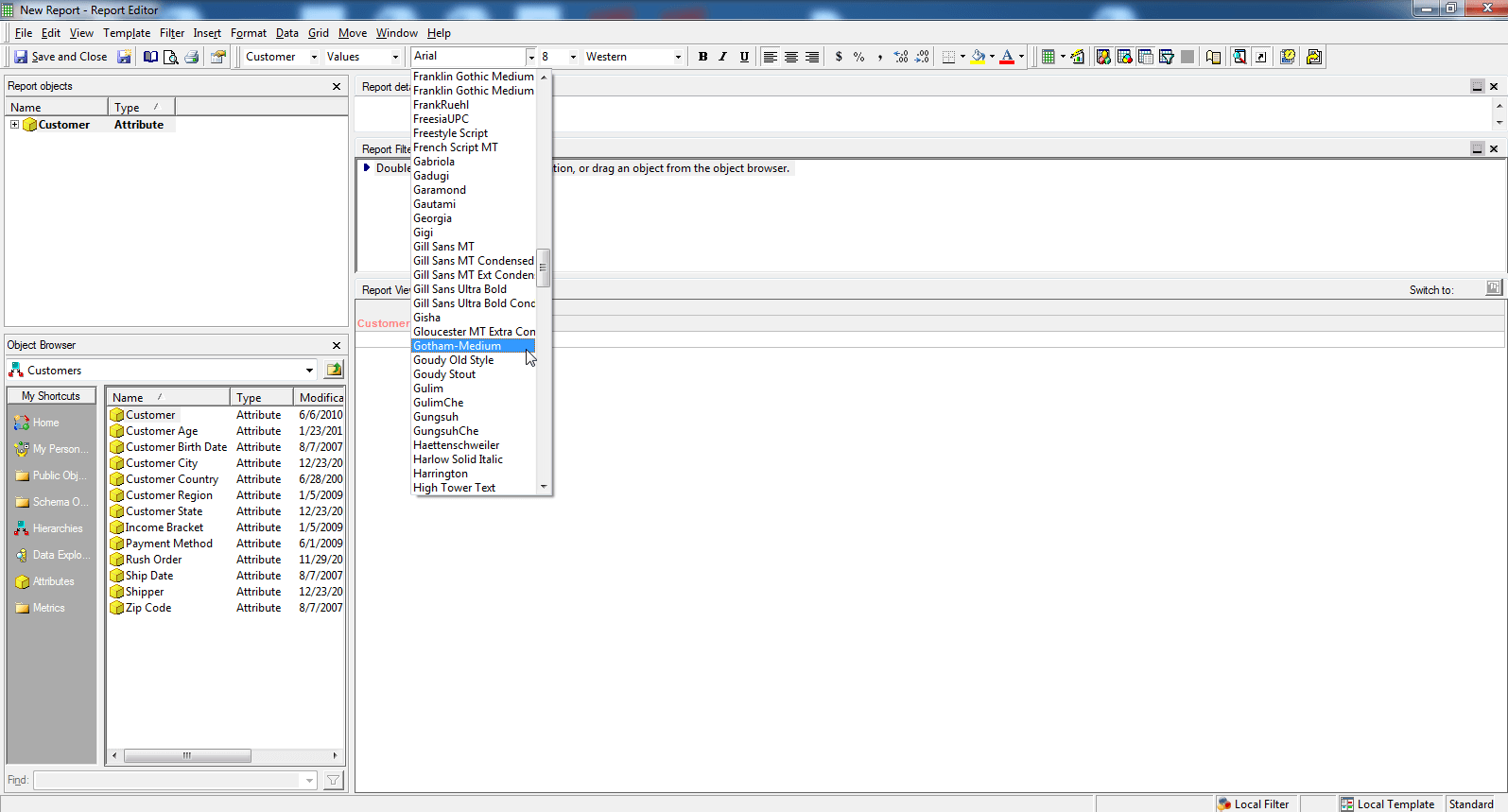1508x812 pixels.
Task: Click the Grid view toolbar icon
Action: tap(1049, 57)
